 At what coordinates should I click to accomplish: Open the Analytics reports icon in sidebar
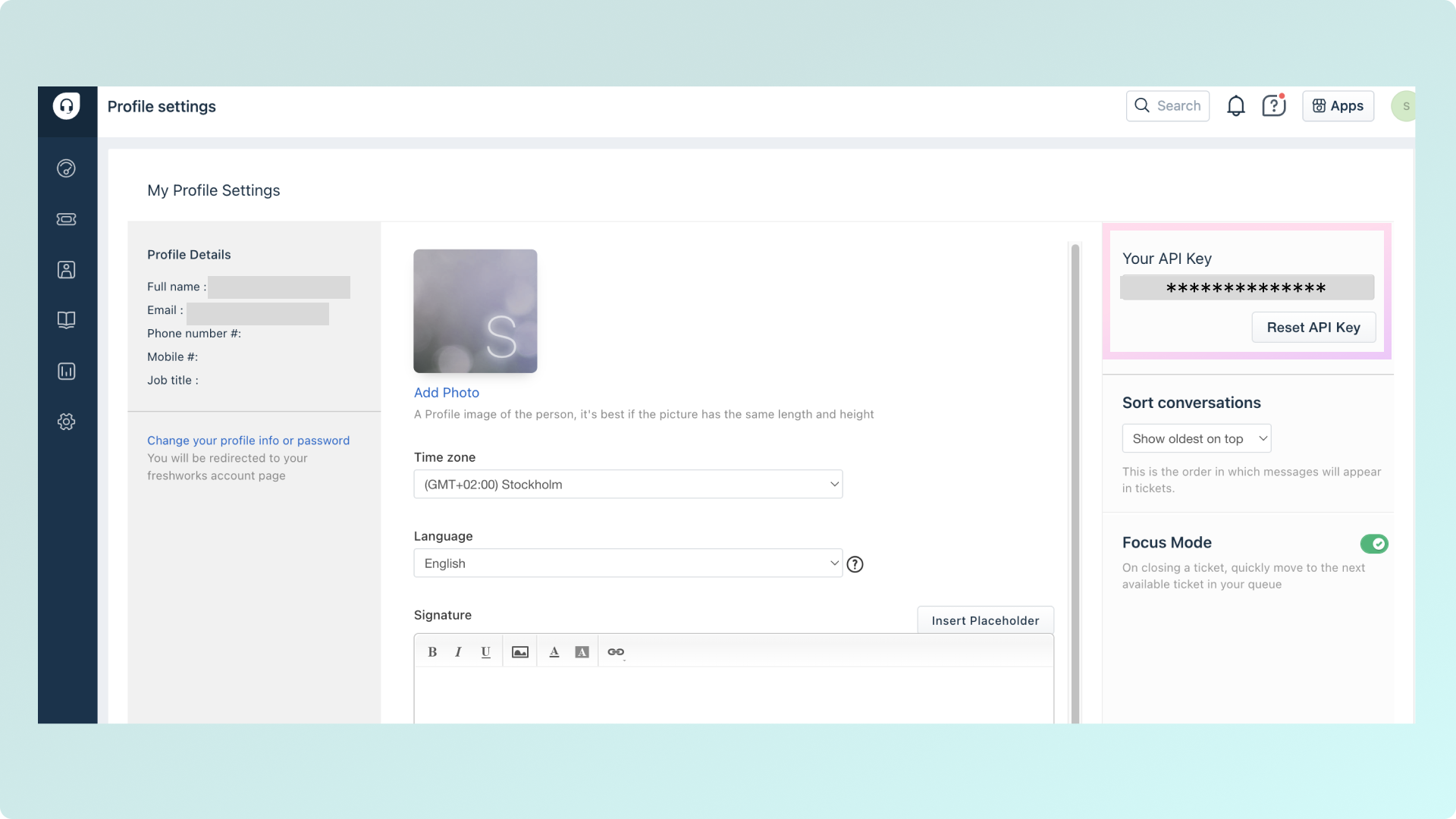[x=67, y=371]
